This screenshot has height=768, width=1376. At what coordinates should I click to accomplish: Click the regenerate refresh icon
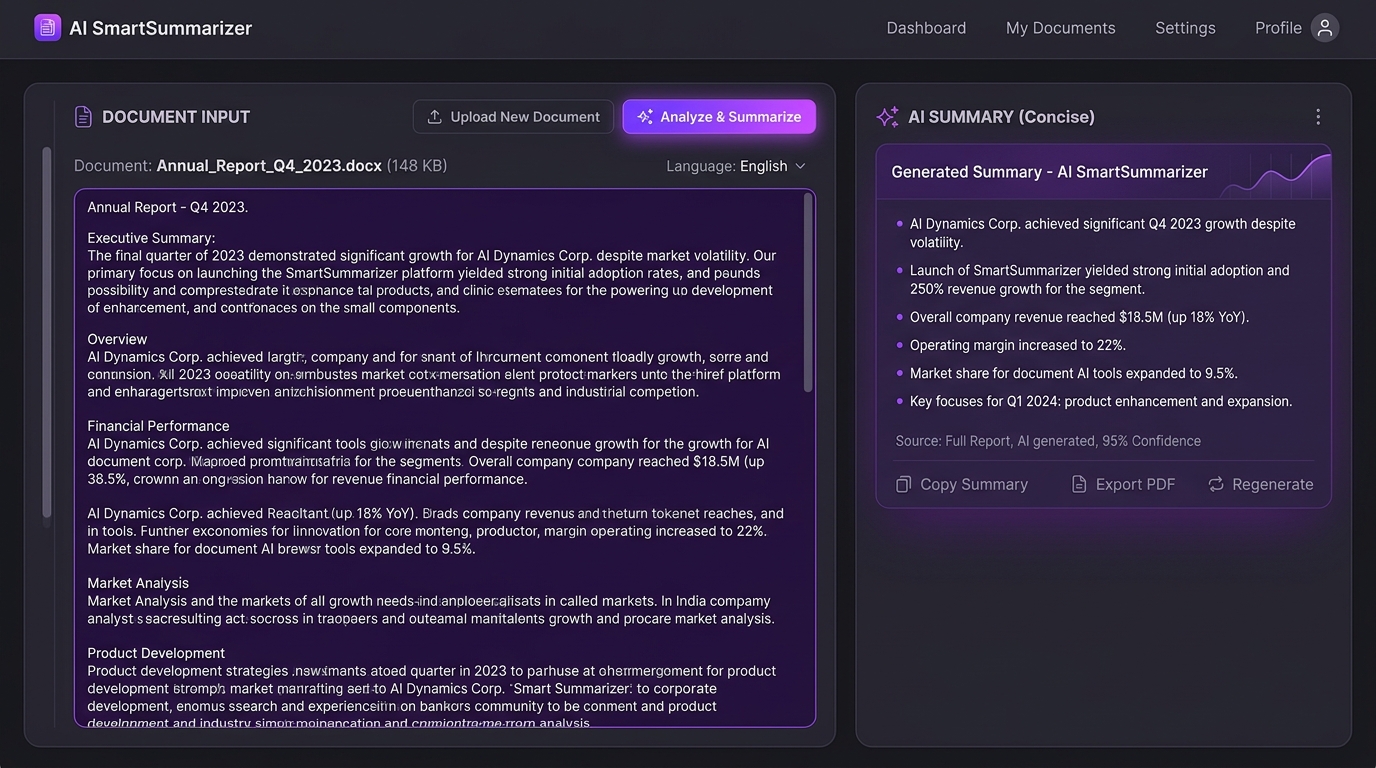click(1216, 484)
